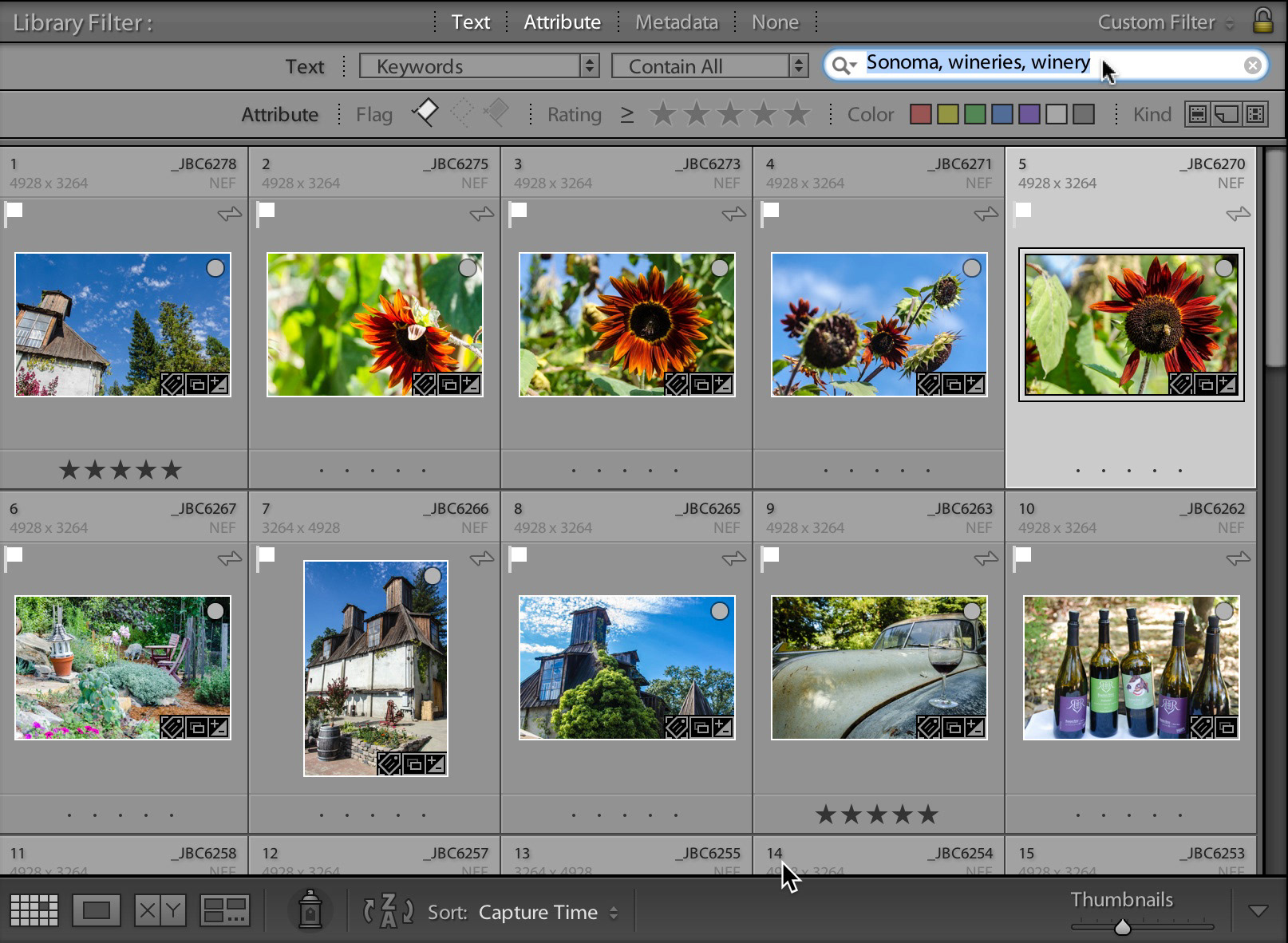
Task: Filter Kind by virtual copies
Action: (1226, 114)
